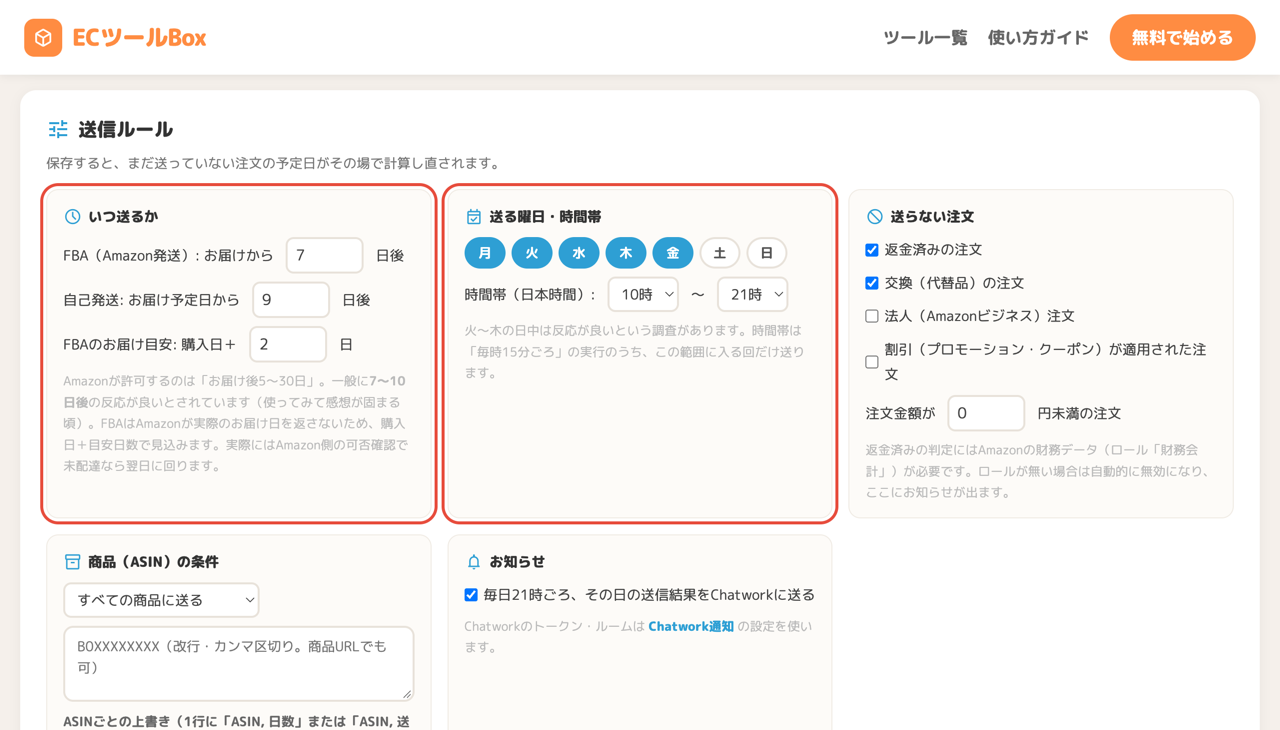Follow the Chatwork通知 link
This screenshot has width=1280, height=730.
[691, 627]
